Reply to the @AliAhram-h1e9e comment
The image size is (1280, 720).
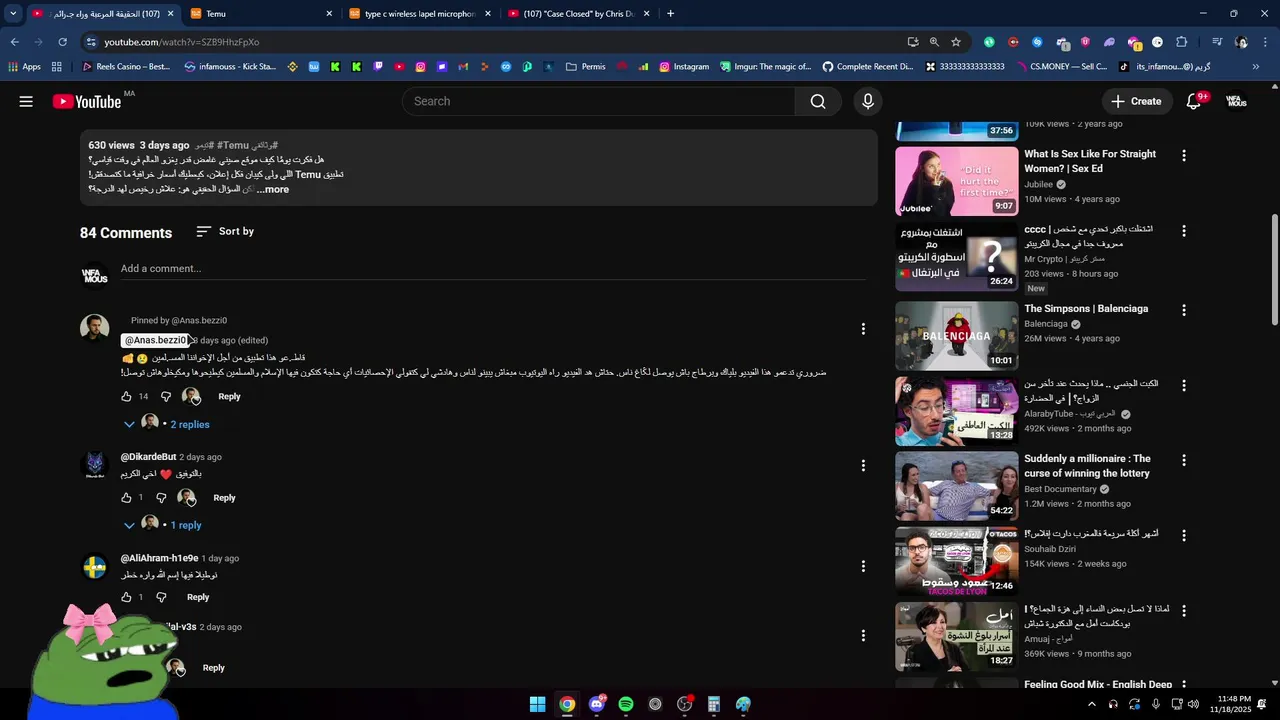198,597
